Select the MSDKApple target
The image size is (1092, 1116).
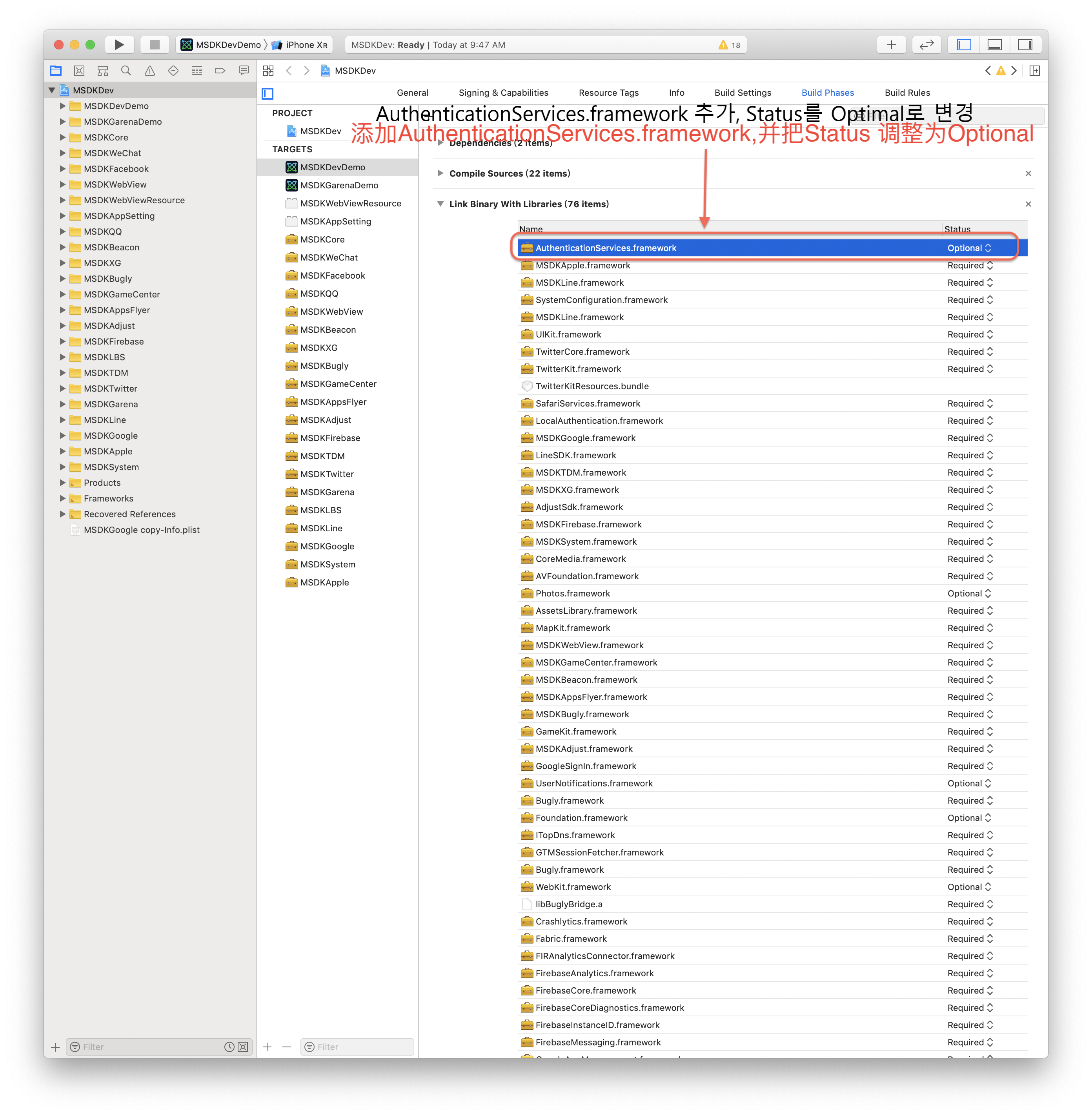click(339, 582)
